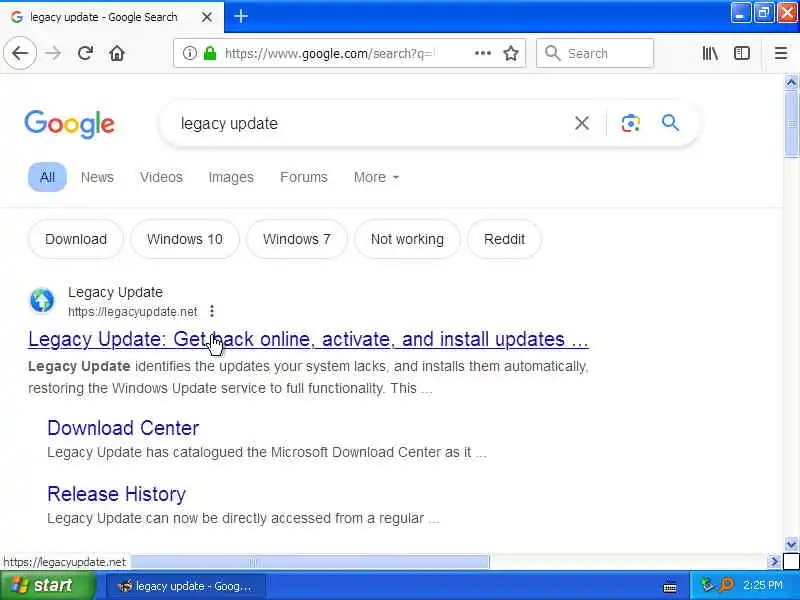Select legacy update taskbar window button
This screenshot has height=600, width=800.
pos(186,586)
